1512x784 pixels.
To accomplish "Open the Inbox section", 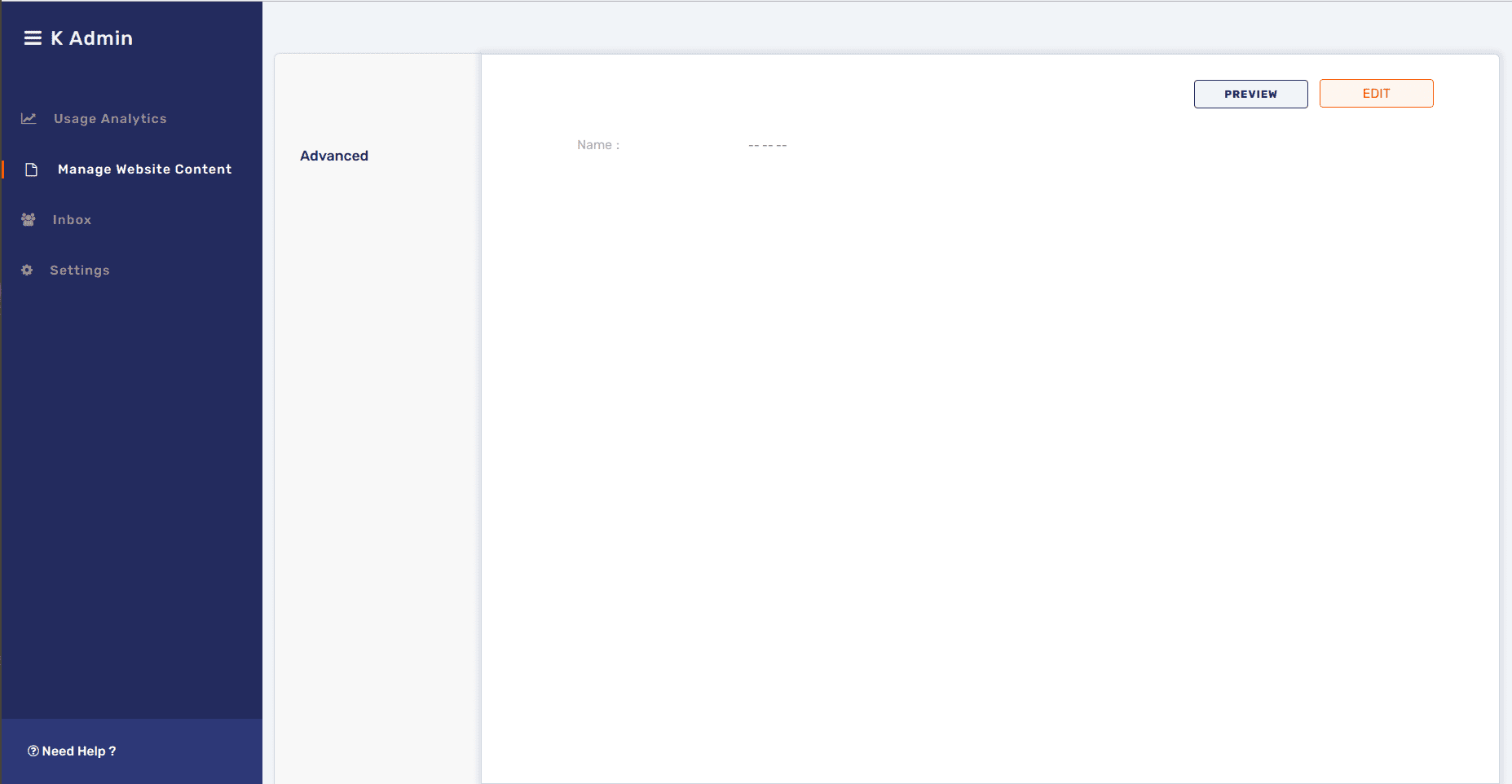I will coord(72,219).
